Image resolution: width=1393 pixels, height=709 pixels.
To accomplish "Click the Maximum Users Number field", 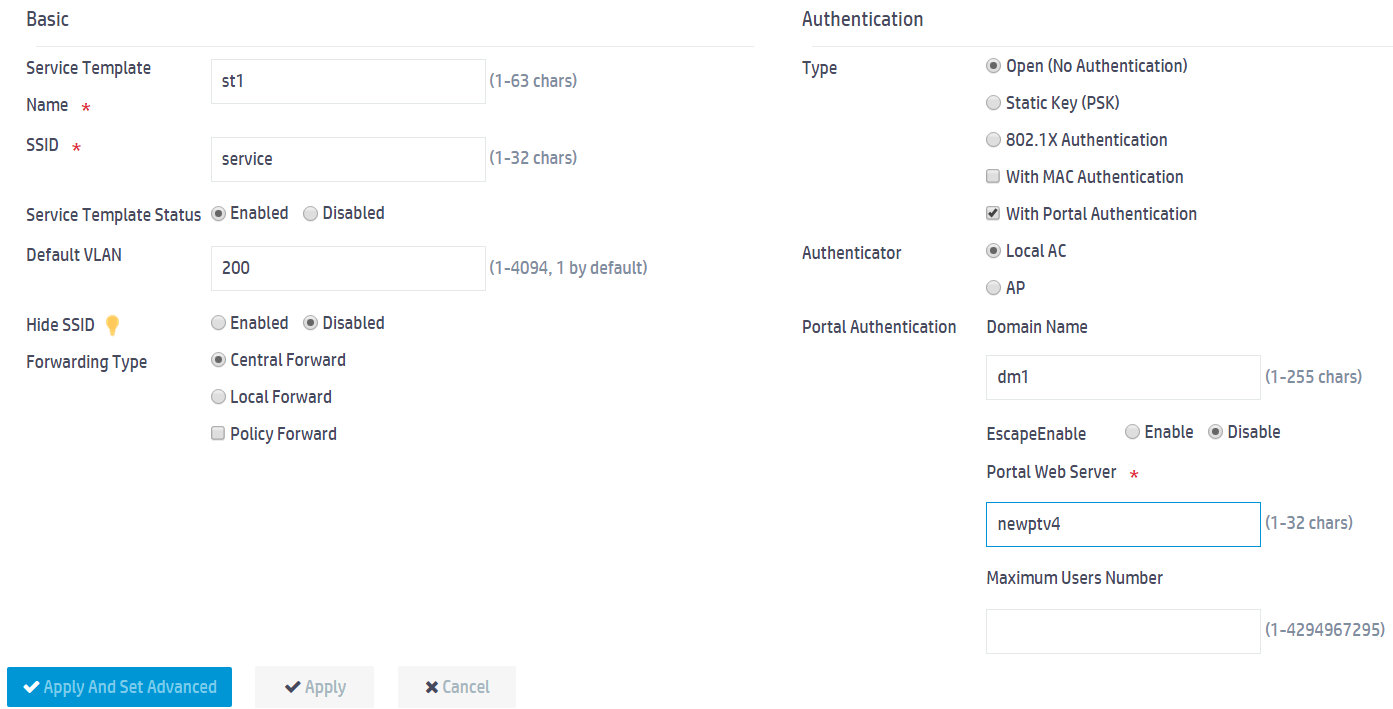I will tap(1123, 631).
